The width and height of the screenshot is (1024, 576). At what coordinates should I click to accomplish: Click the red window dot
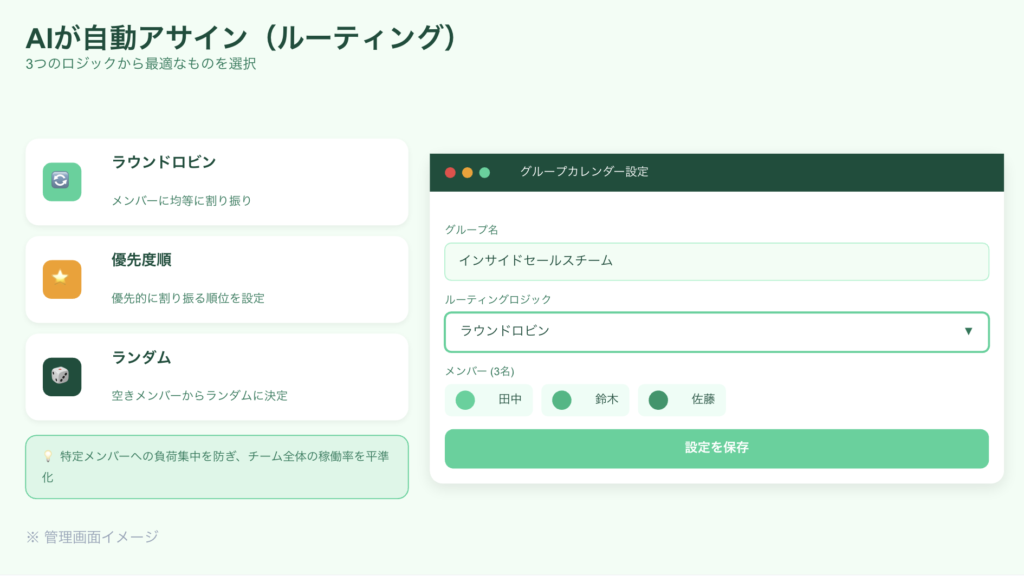click(450, 171)
